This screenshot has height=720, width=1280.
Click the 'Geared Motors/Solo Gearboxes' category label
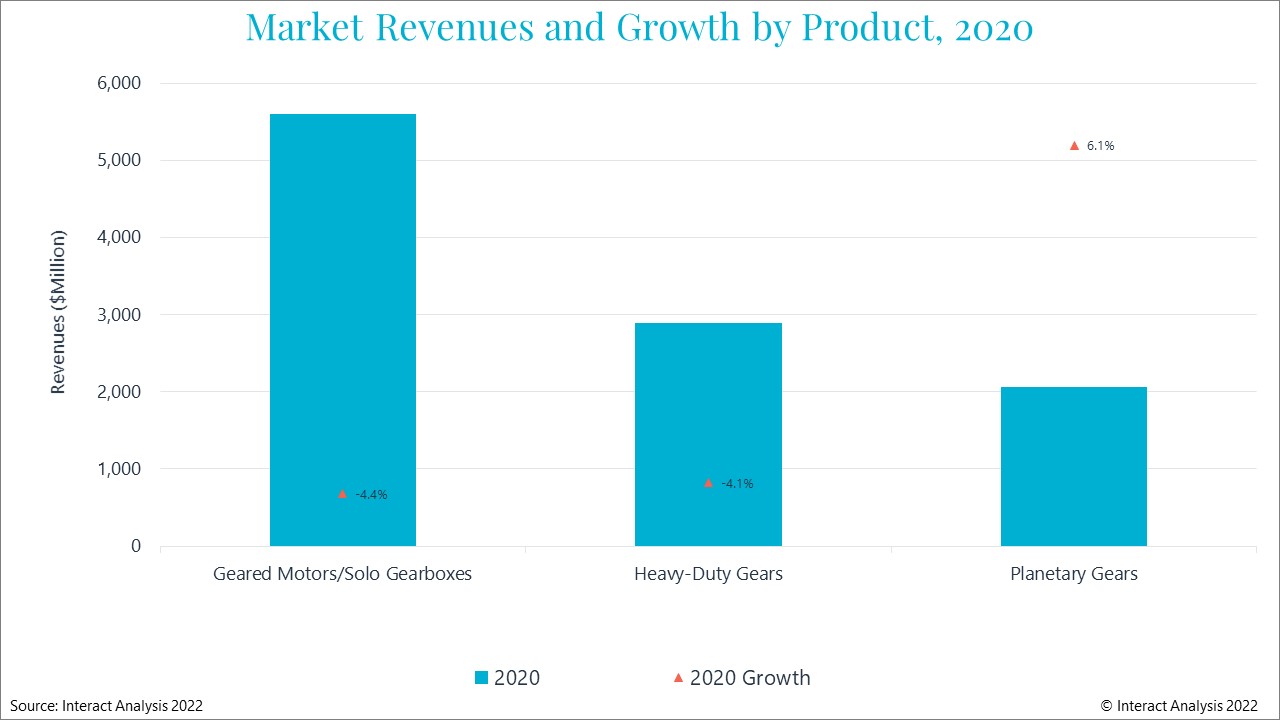pyautogui.click(x=343, y=575)
